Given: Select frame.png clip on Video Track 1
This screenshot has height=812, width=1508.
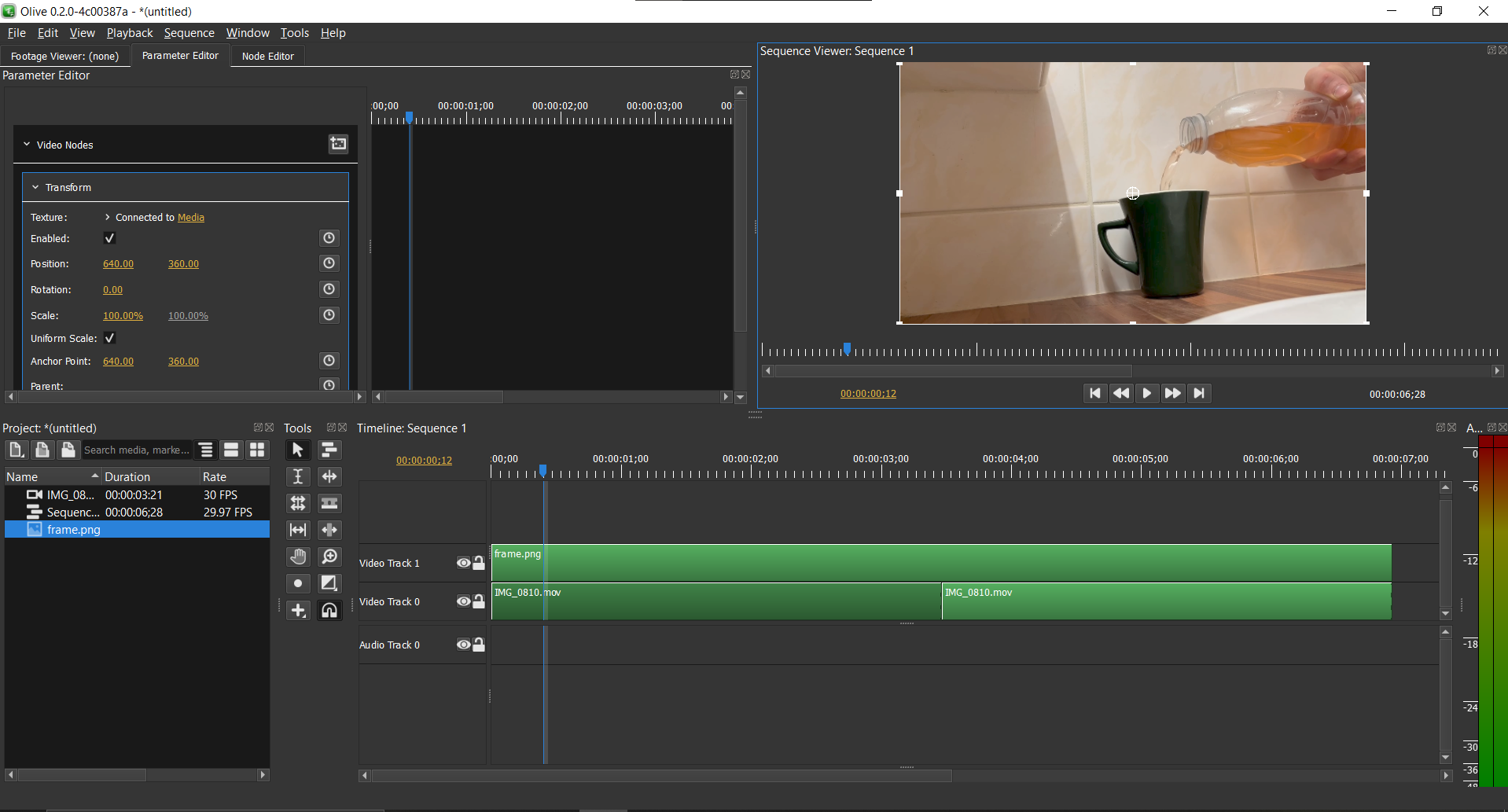Looking at the screenshot, I should pos(941,563).
